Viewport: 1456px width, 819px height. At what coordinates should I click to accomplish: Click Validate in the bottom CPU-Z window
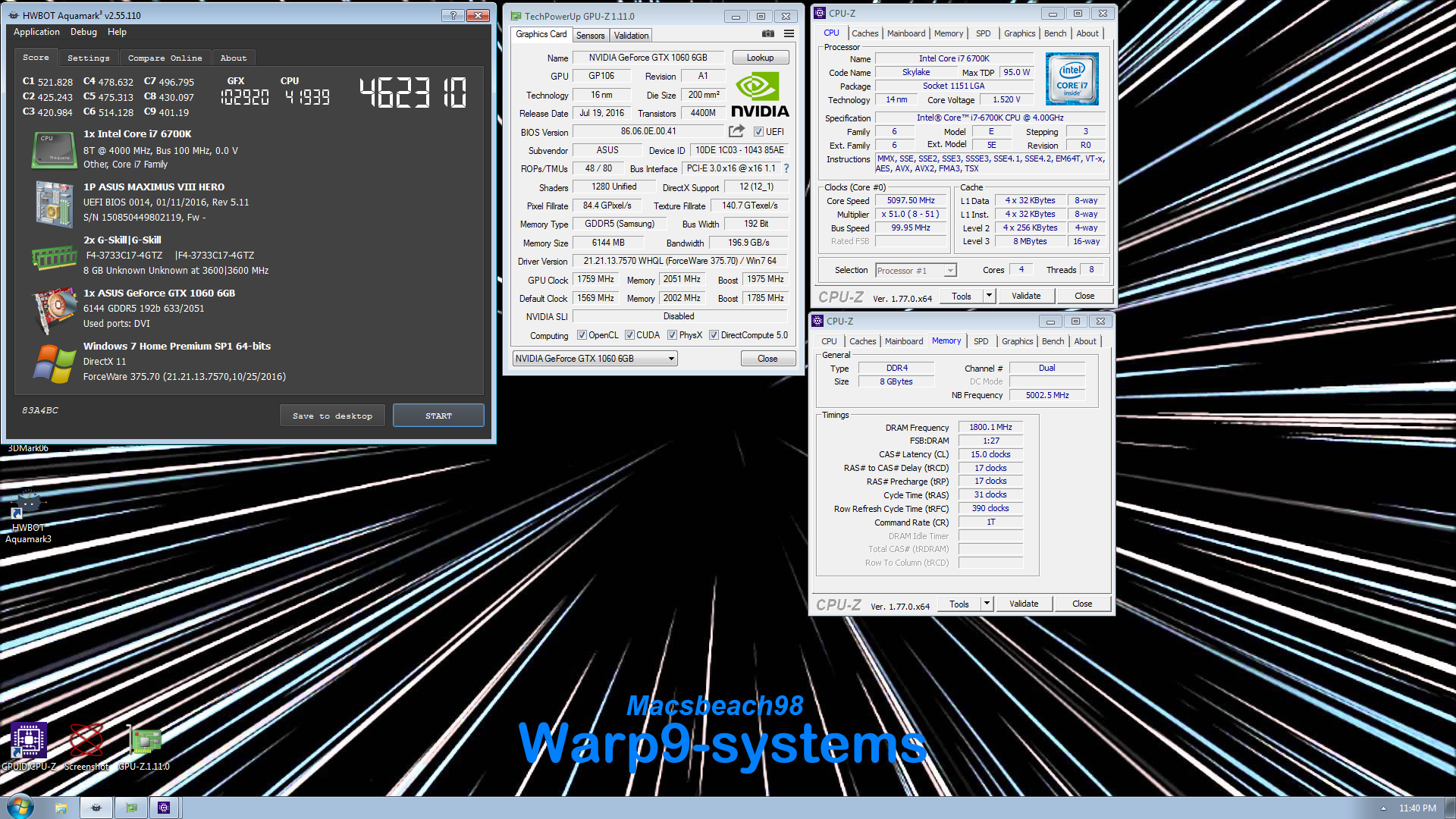(x=1024, y=604)
